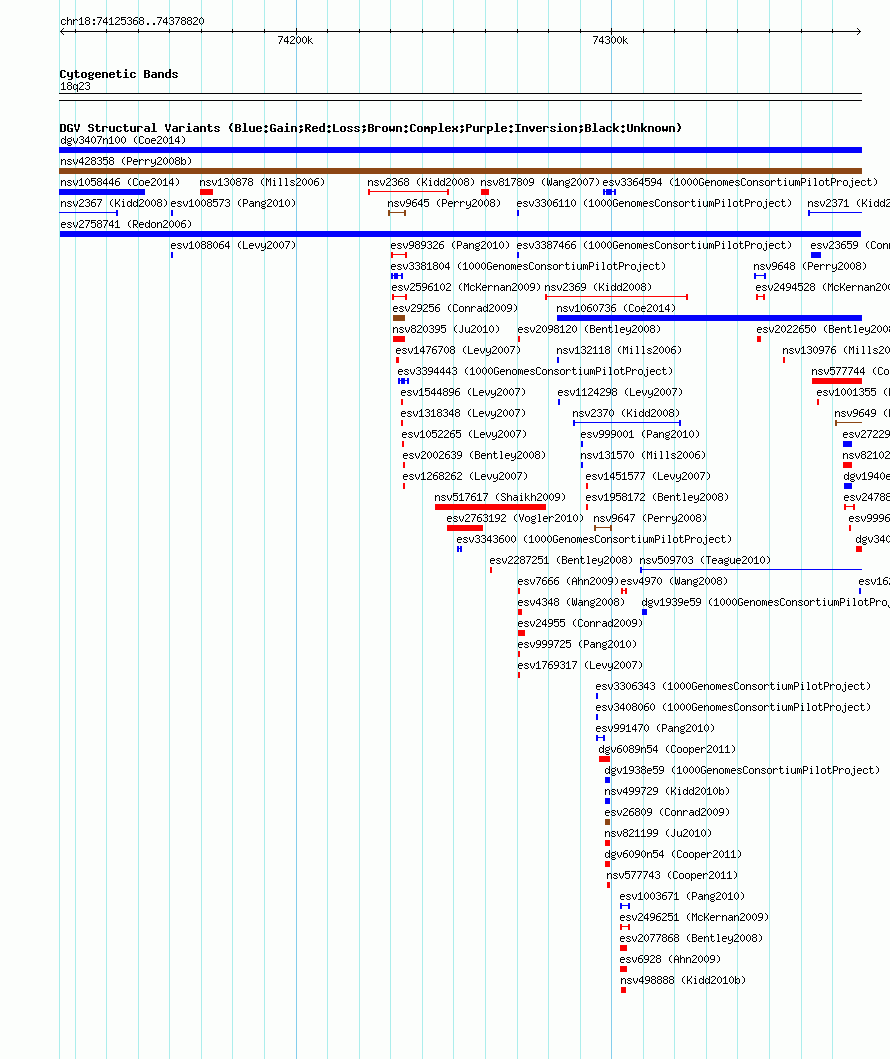890x1059 pixels.
Task: Select esv2763192 (Vogler2010) variant
Action: pyautogui.click(x=515, y=518)
